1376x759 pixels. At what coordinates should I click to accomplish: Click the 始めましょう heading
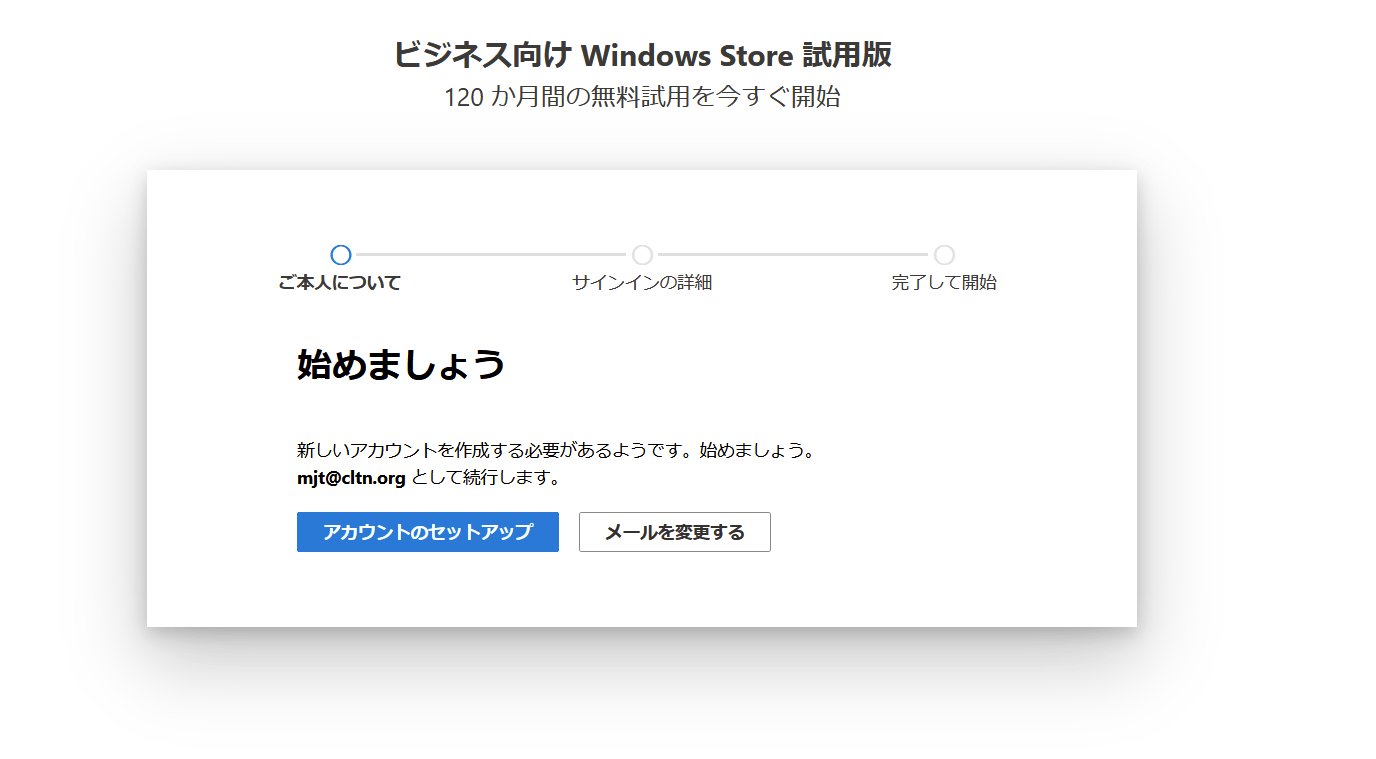tap(401, 365)
